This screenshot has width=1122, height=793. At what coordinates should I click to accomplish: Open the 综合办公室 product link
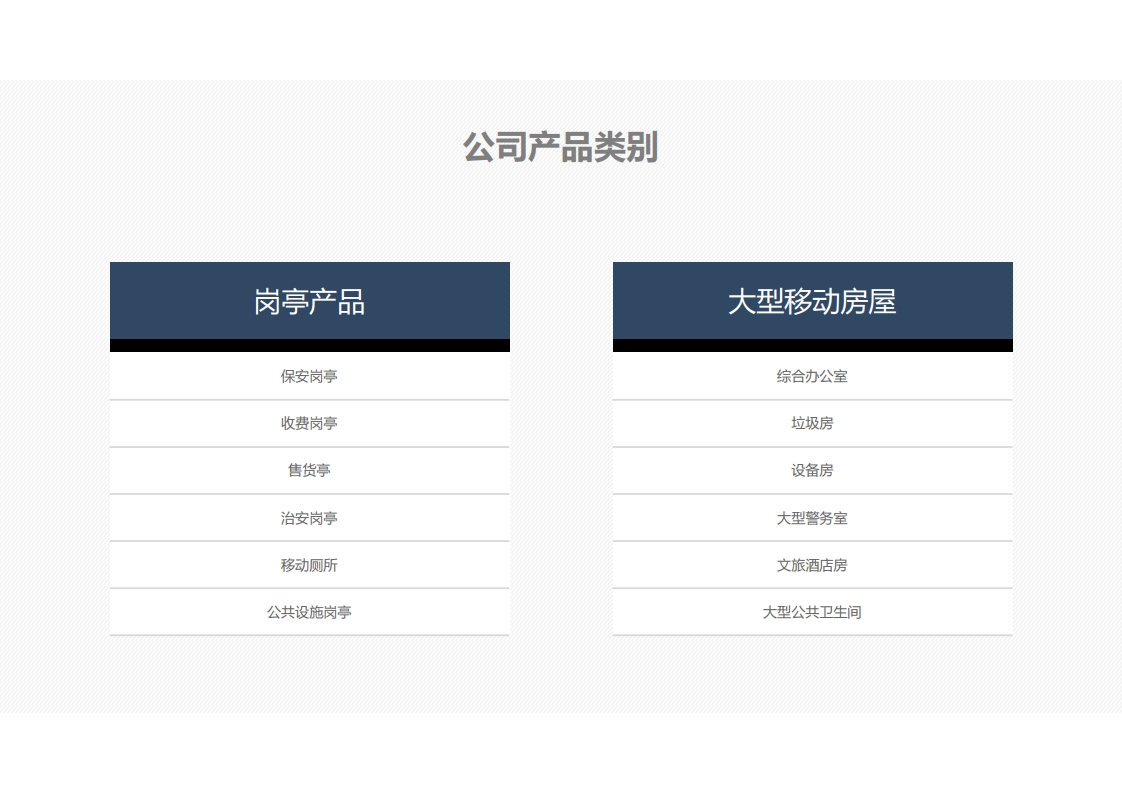coord(812,376)
